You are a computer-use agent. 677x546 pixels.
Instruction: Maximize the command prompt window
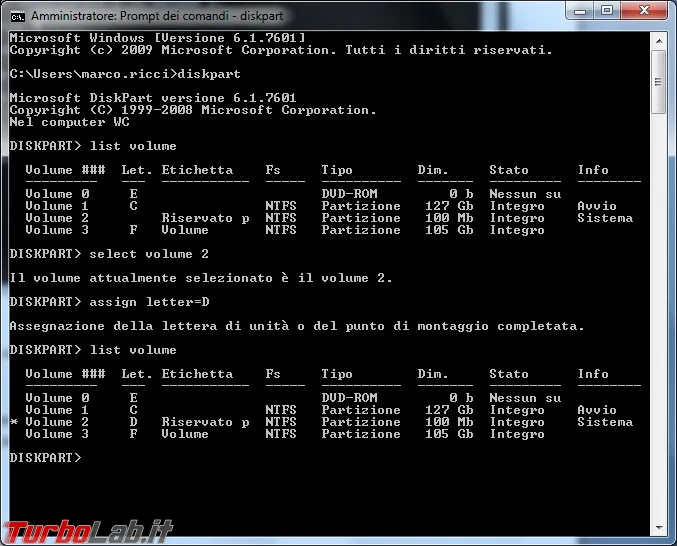click(607, 10)
